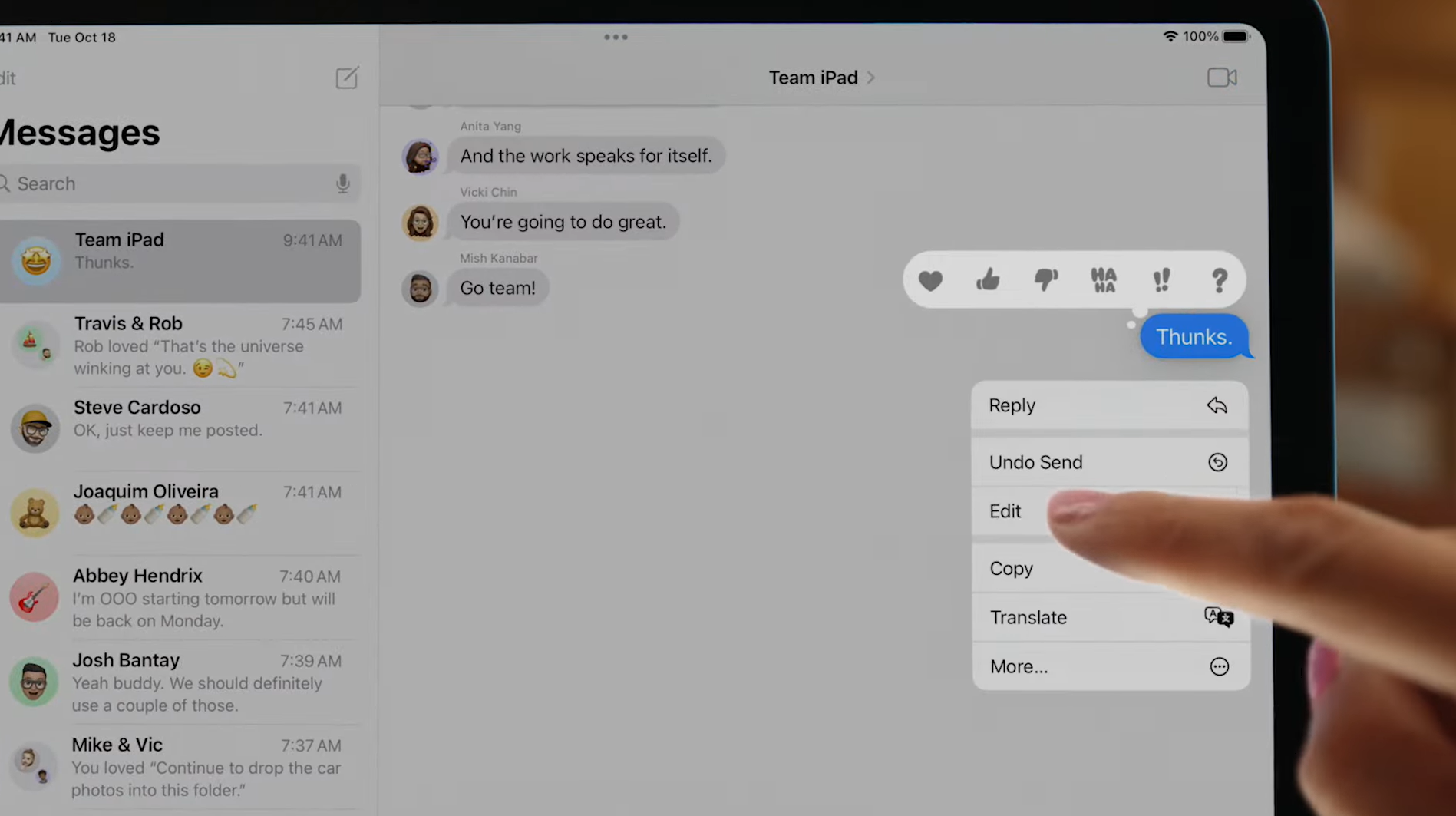React with the heart tapback
Viewport: 1456px width, 816px height.
930,281
